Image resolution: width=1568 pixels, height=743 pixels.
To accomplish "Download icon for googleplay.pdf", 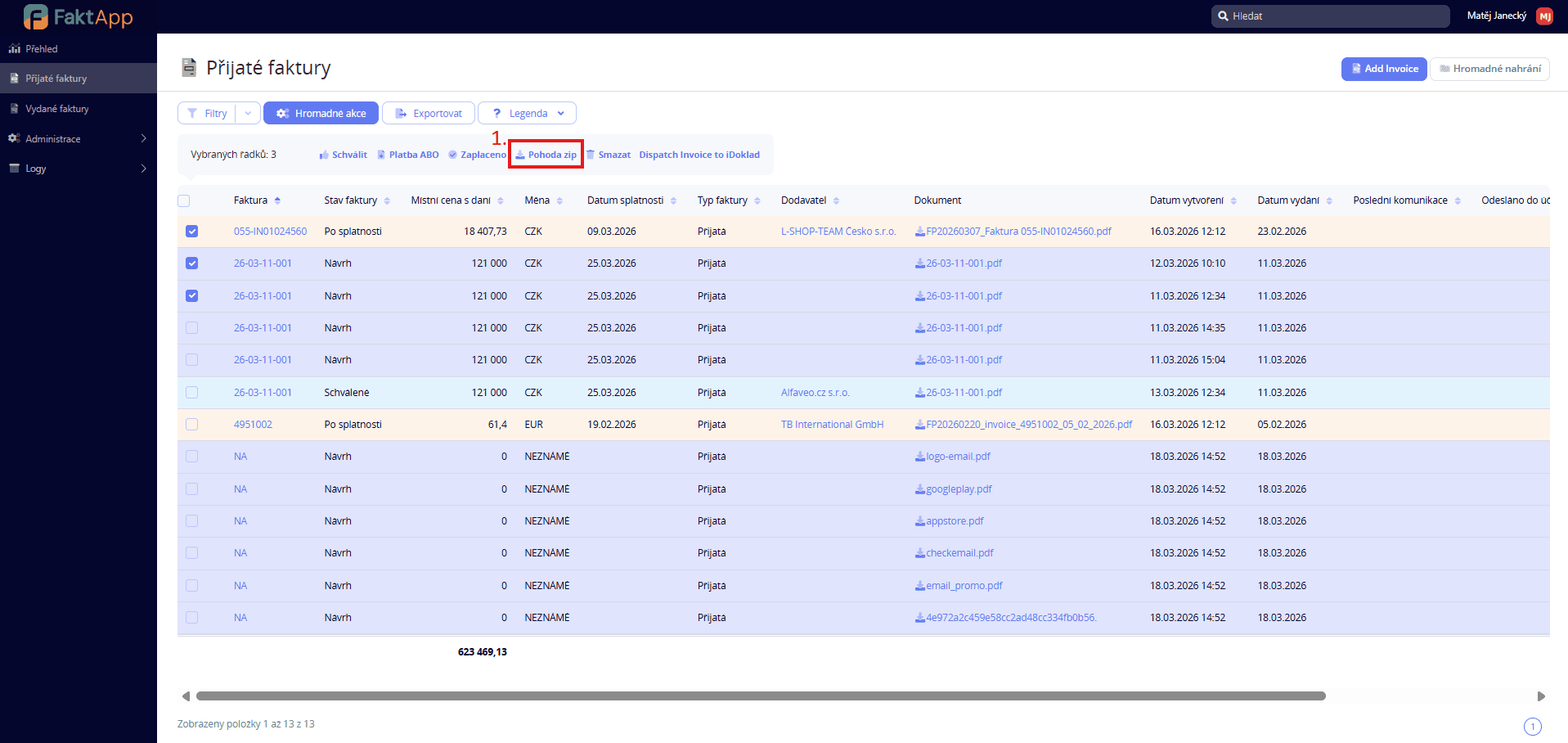I will tap(919, 489).
